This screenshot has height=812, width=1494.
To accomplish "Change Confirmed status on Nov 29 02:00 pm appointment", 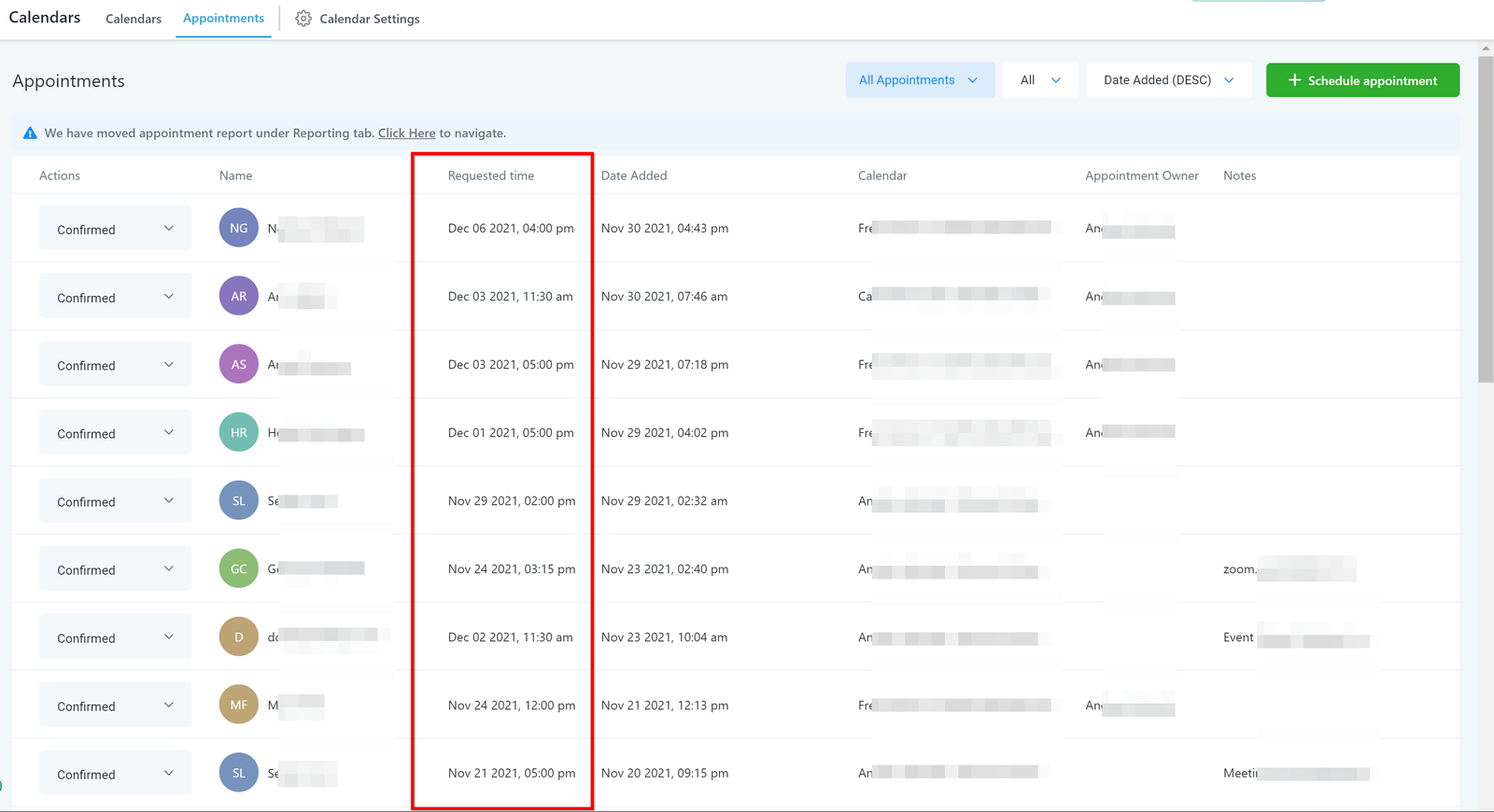I will (x=115, y=501).
